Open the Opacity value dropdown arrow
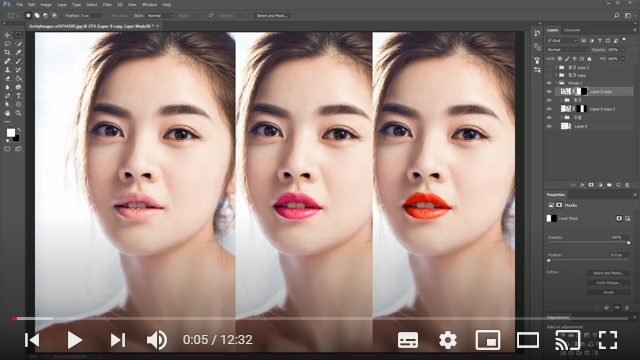 (x=623, y=50)
